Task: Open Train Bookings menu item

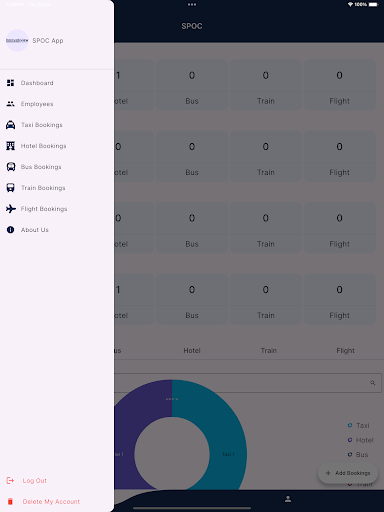Action: click(x=57, y=188)
